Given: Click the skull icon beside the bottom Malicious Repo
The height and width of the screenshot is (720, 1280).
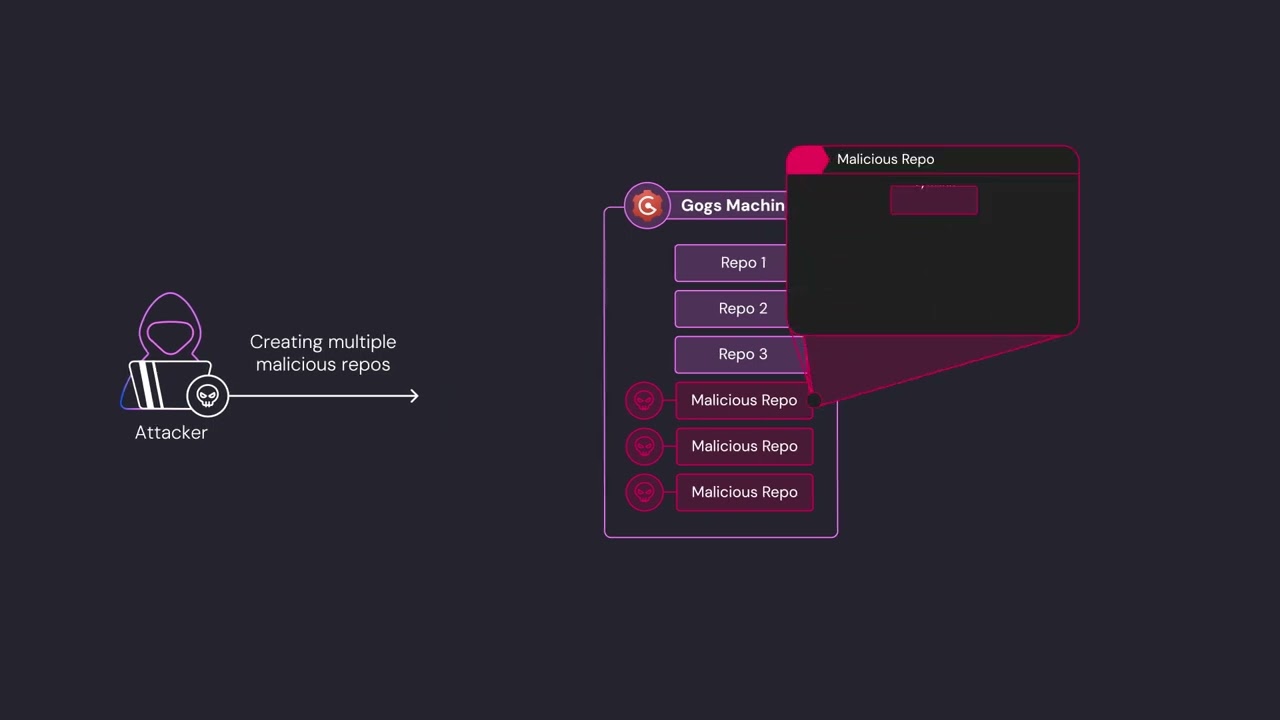Looking at the screenshot, I should pyautogui.click(x=644, y=492).
